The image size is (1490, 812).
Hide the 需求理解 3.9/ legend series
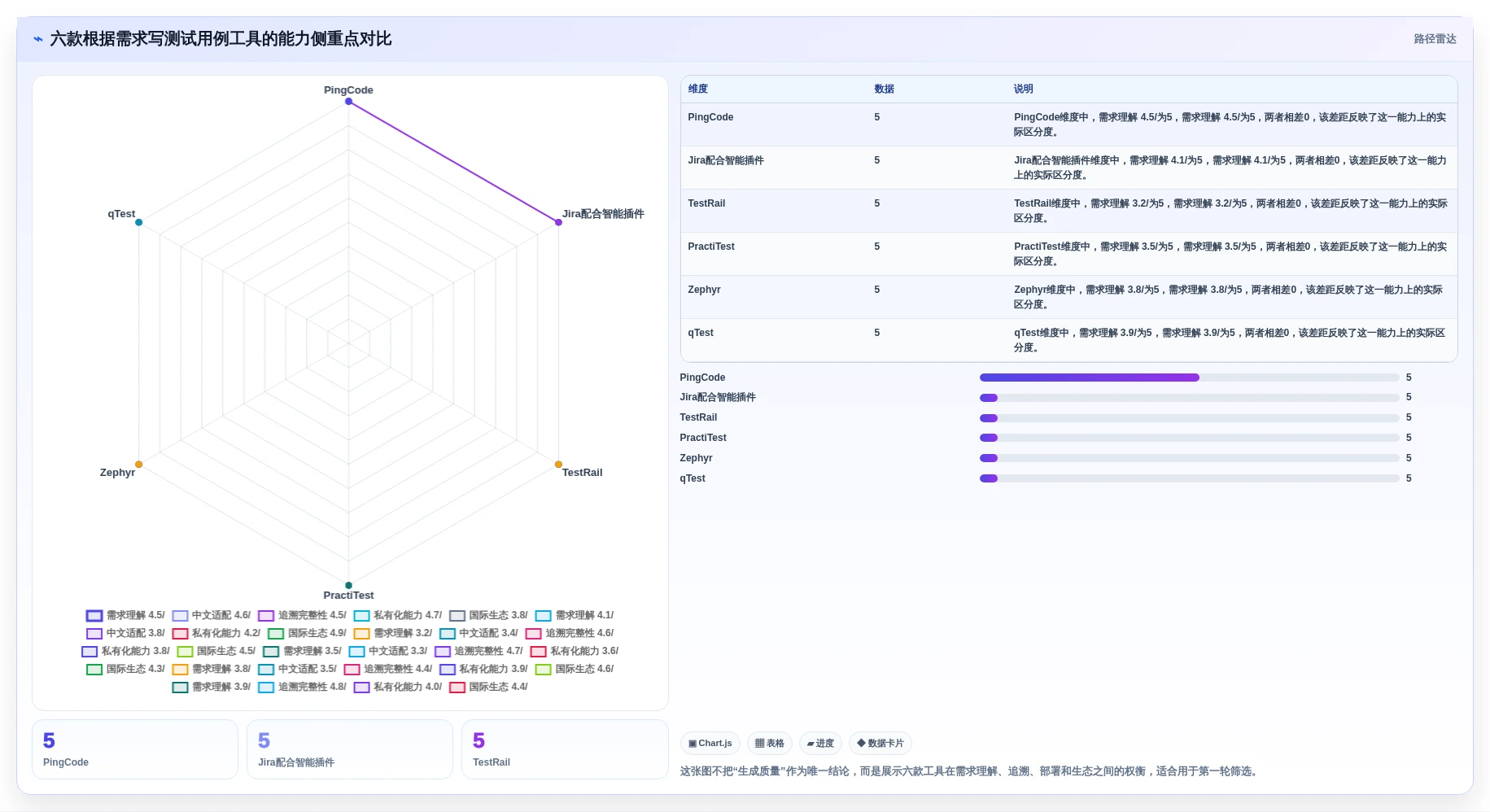212,688
